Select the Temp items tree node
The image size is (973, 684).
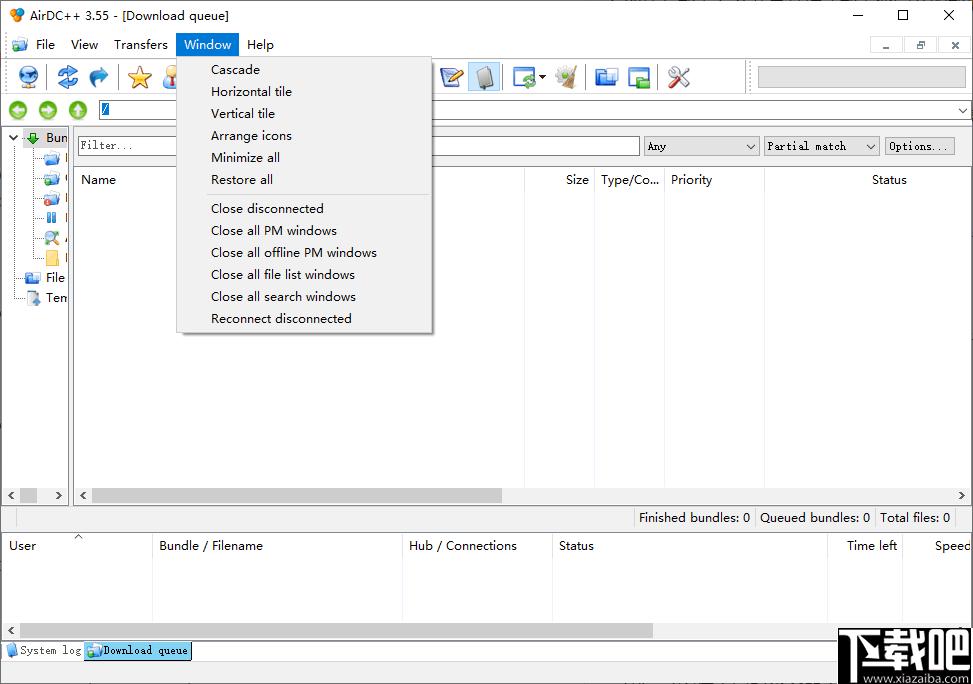click(x=47, y=298)
